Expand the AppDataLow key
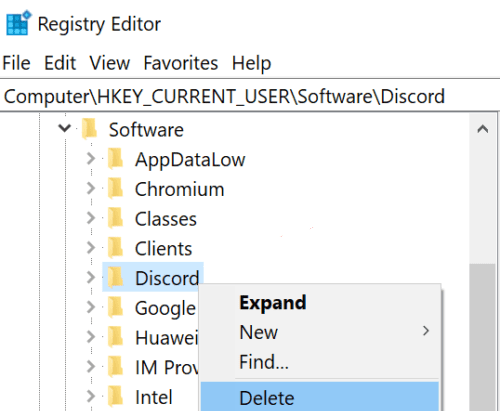Viewport: 500px width, 411px height. coord(91,159)
